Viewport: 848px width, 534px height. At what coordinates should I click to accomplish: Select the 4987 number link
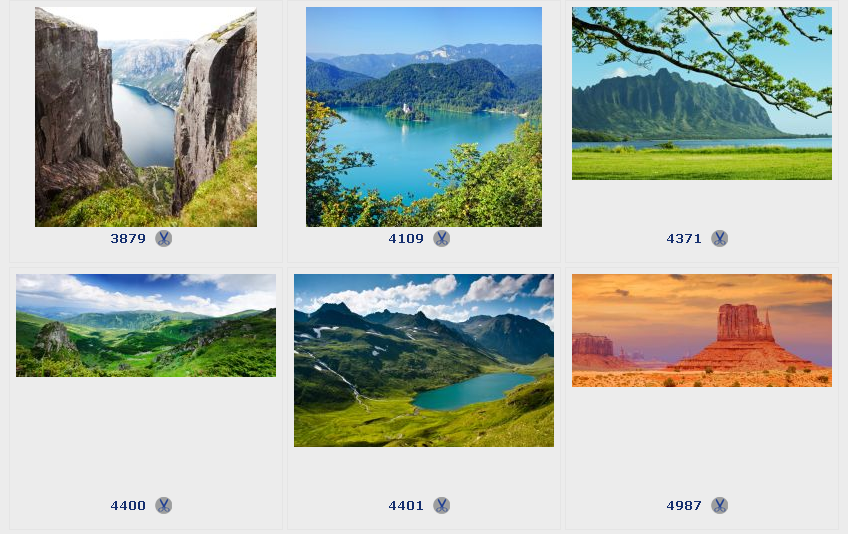click(684, 505)
